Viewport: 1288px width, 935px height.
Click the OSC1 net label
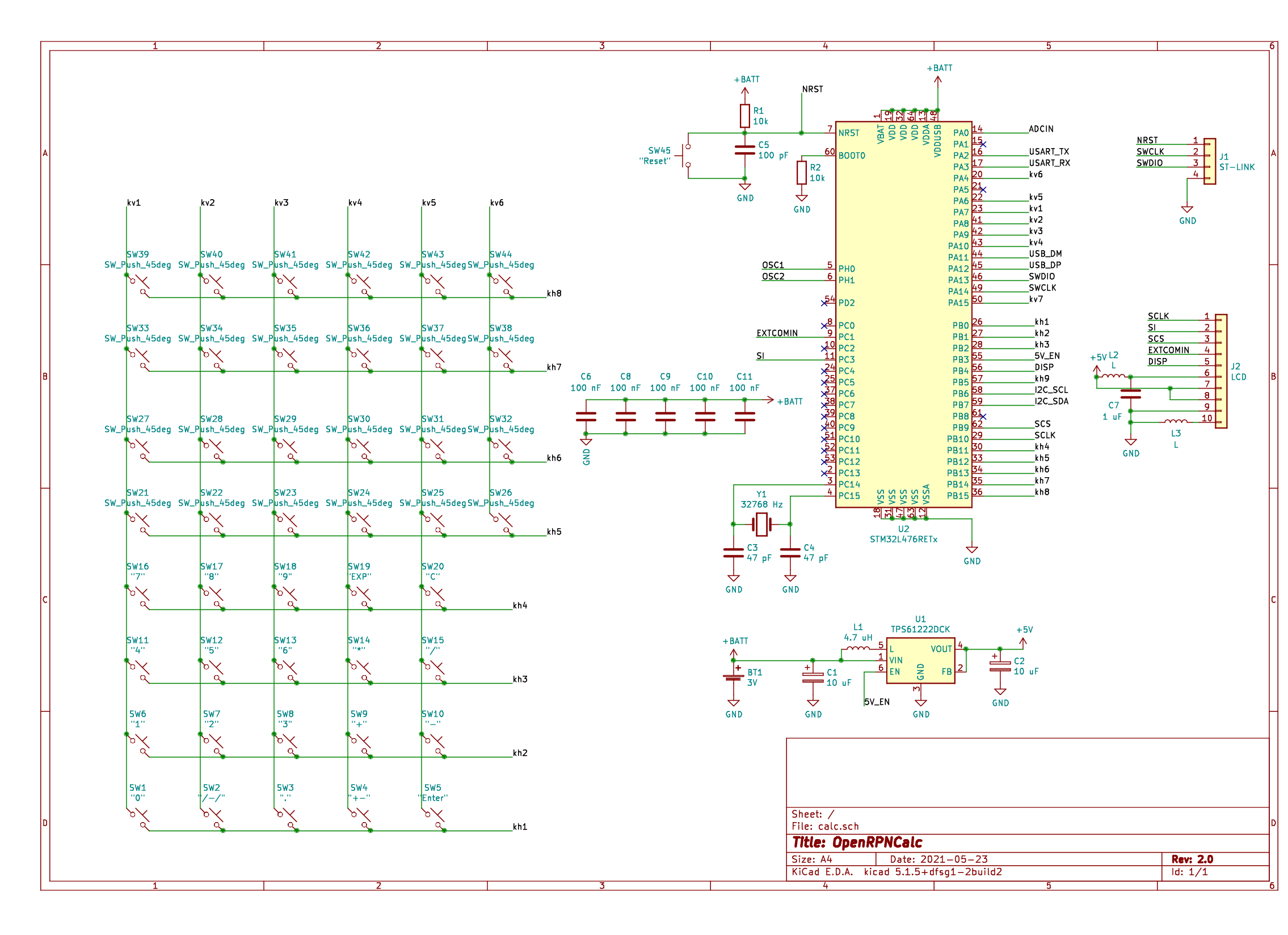[773, 265]
